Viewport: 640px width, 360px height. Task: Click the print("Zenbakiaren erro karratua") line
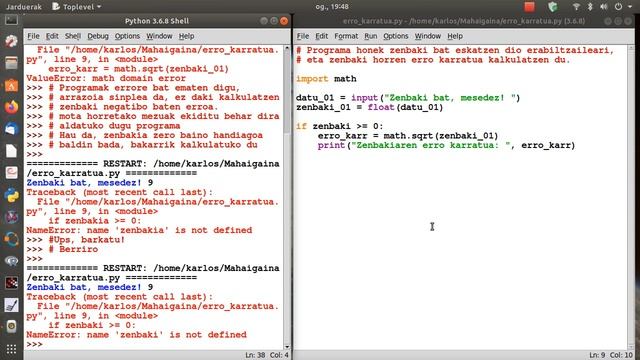pos(446,145)
